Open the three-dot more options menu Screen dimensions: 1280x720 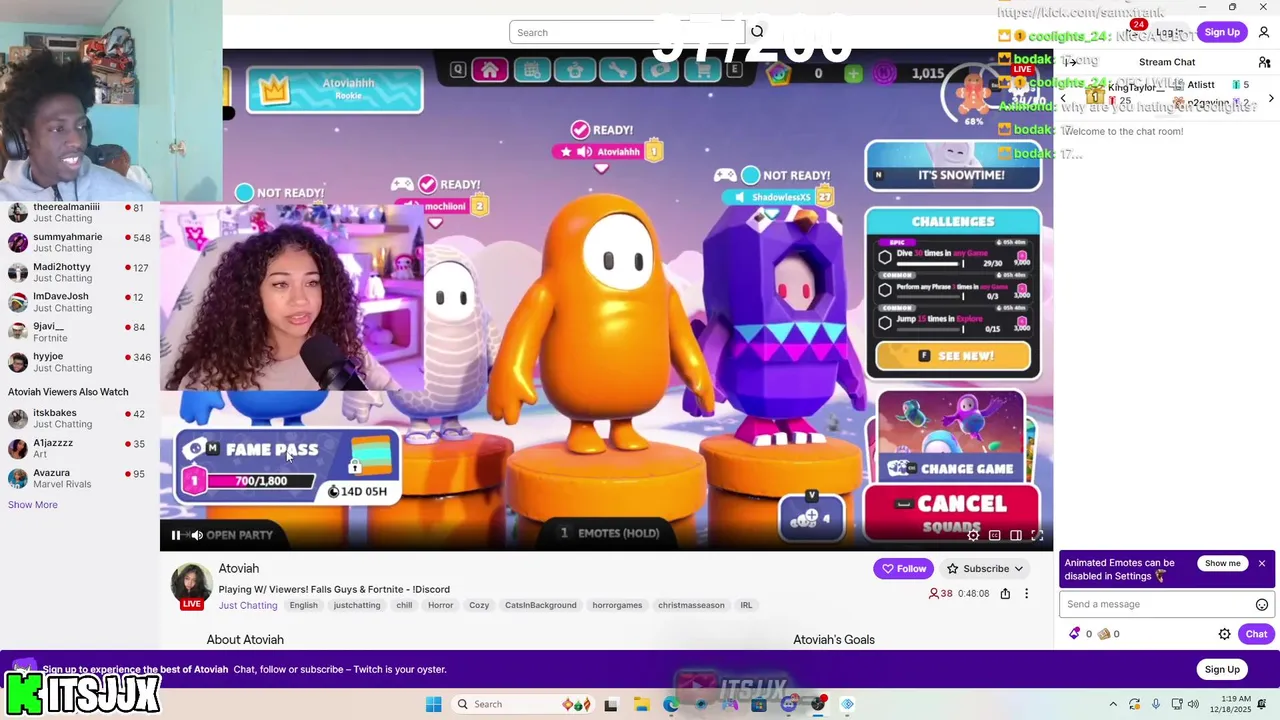point(1026,593)
